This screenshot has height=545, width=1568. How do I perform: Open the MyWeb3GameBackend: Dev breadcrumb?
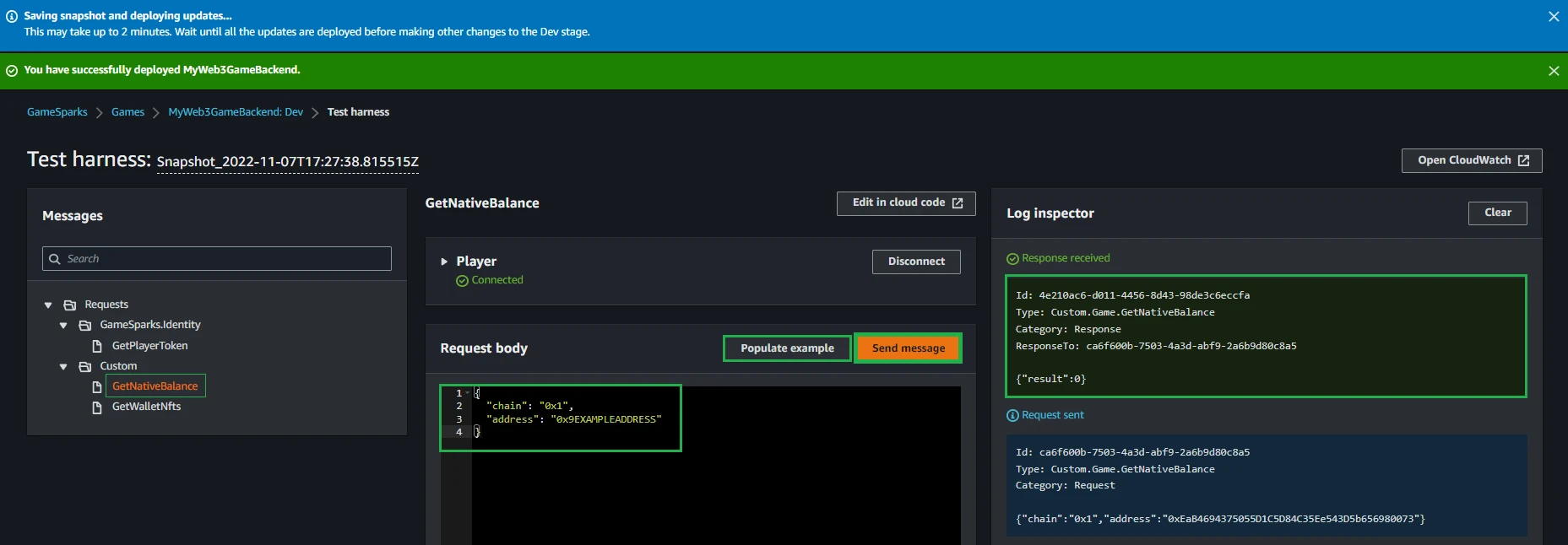[235, 112]
